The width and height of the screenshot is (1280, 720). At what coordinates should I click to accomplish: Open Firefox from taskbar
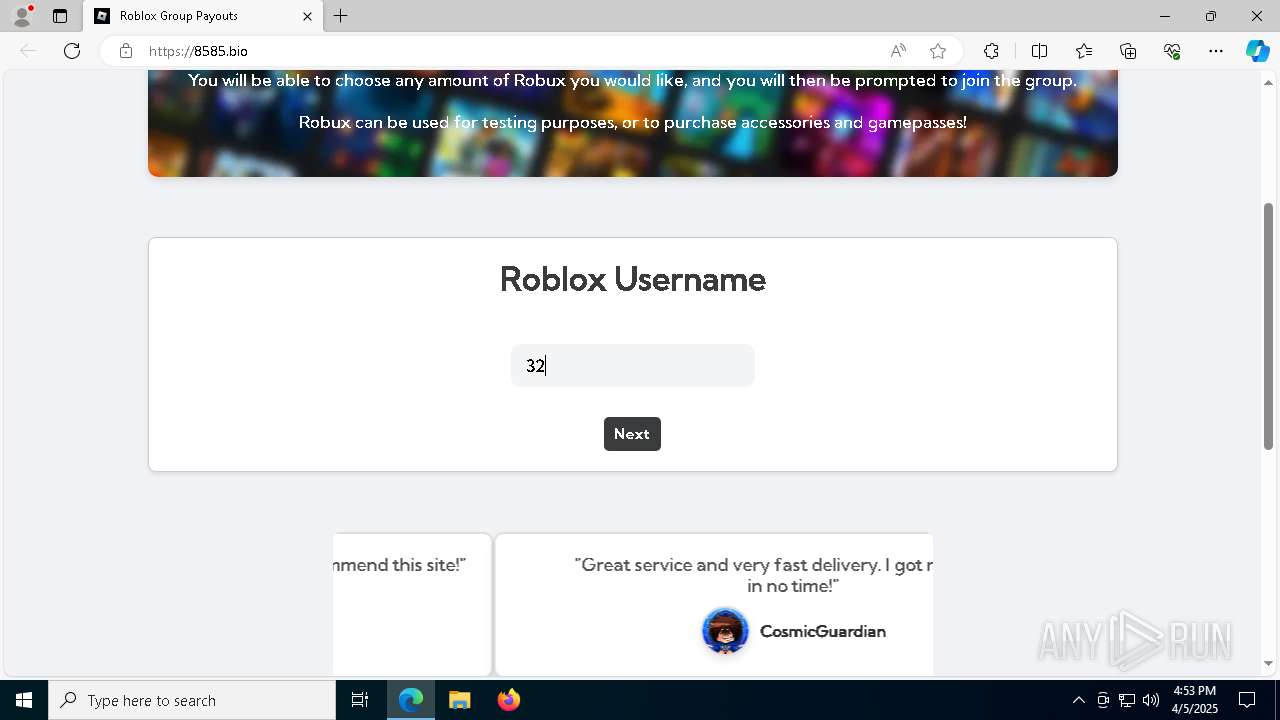[x=509, y=700]
